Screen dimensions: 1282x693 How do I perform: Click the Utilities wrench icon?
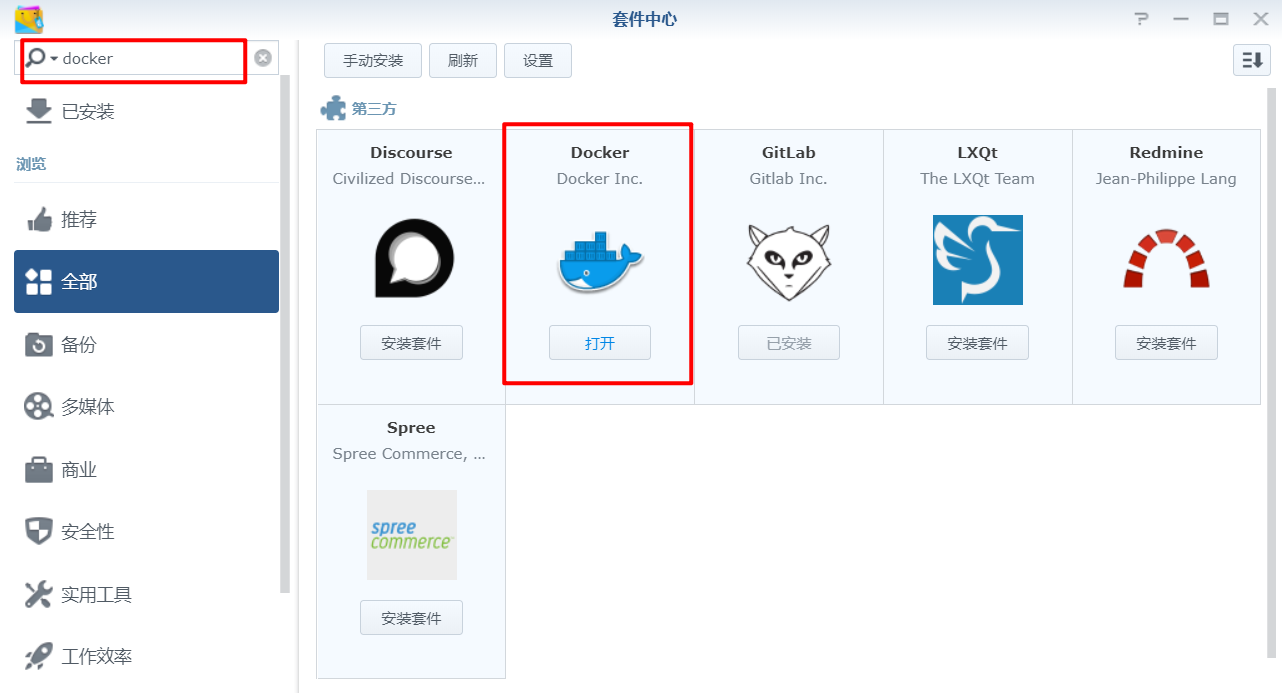pyautogui.click(x=39, y=594)
